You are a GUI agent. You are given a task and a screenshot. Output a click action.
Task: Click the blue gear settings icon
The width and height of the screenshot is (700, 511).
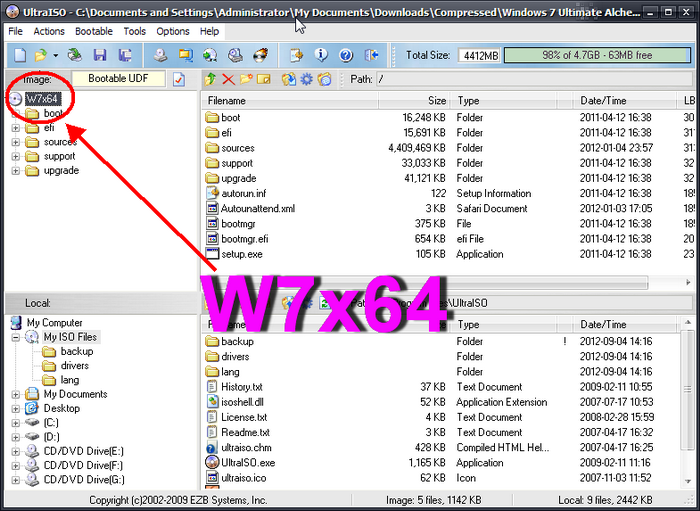(x=307, y=79)
